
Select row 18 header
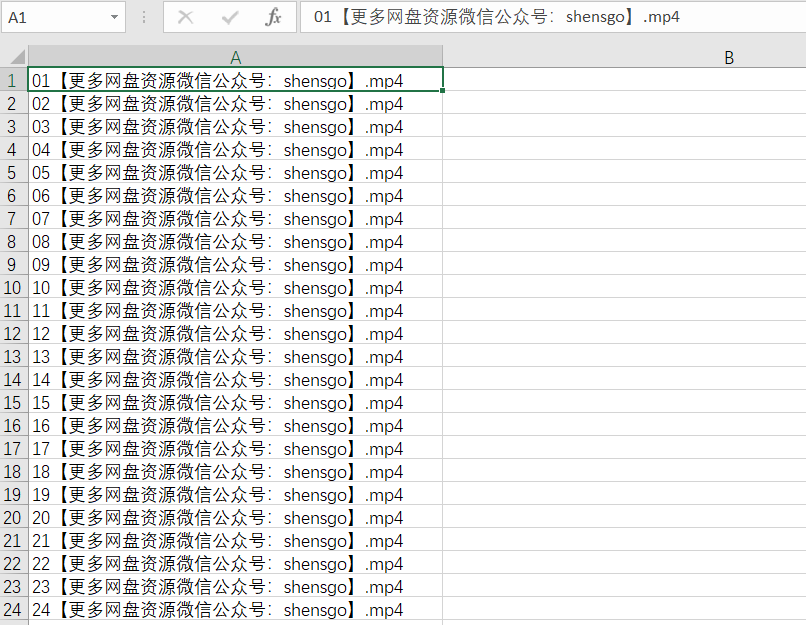pyautogui.click(x=12, y=472)
